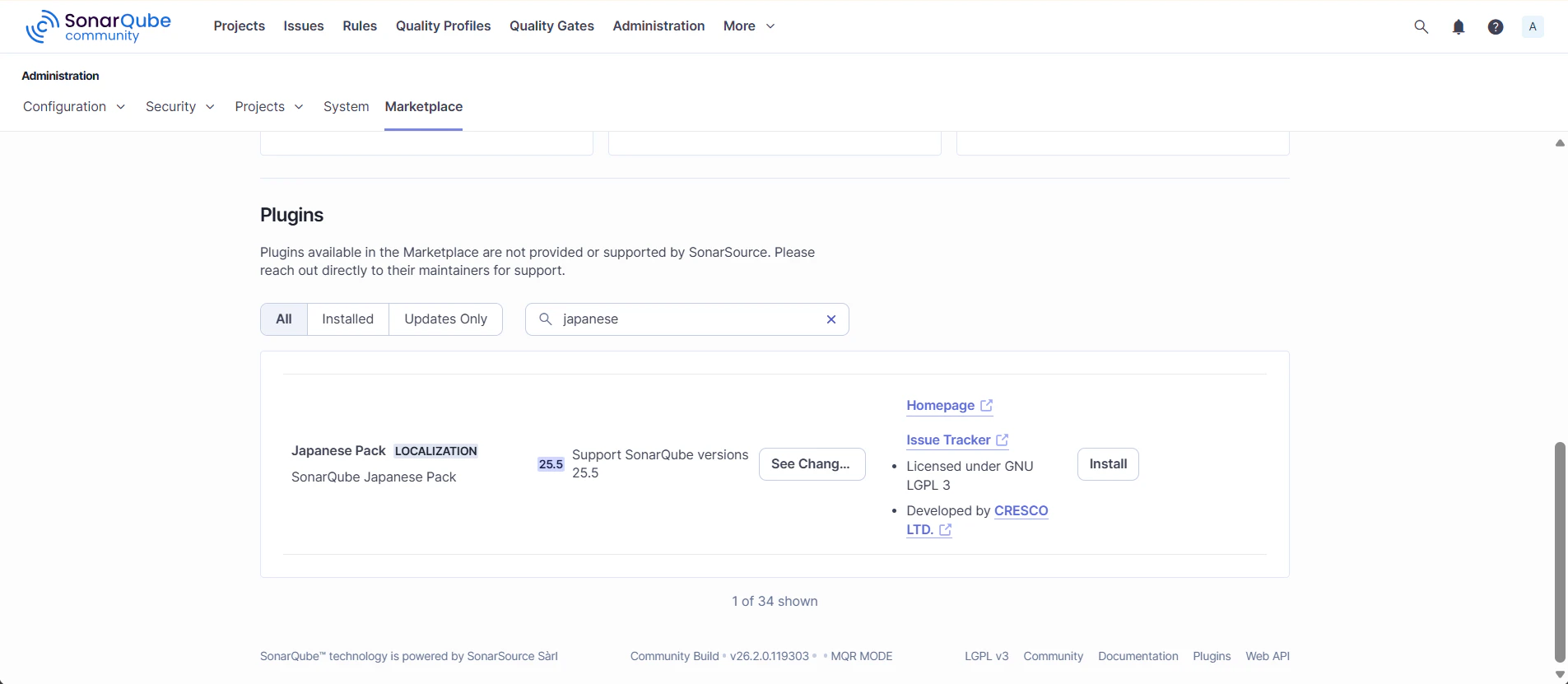Screen dimensions: 1568x684
Task: Switch to the System tab
Action: (x=346, y=107)
